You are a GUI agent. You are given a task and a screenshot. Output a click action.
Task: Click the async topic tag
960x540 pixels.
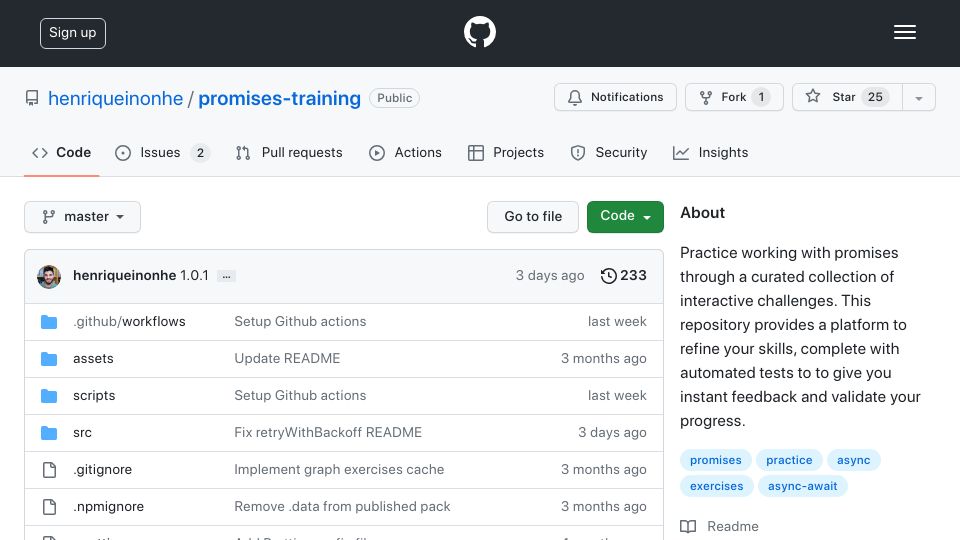click(853, 460)
